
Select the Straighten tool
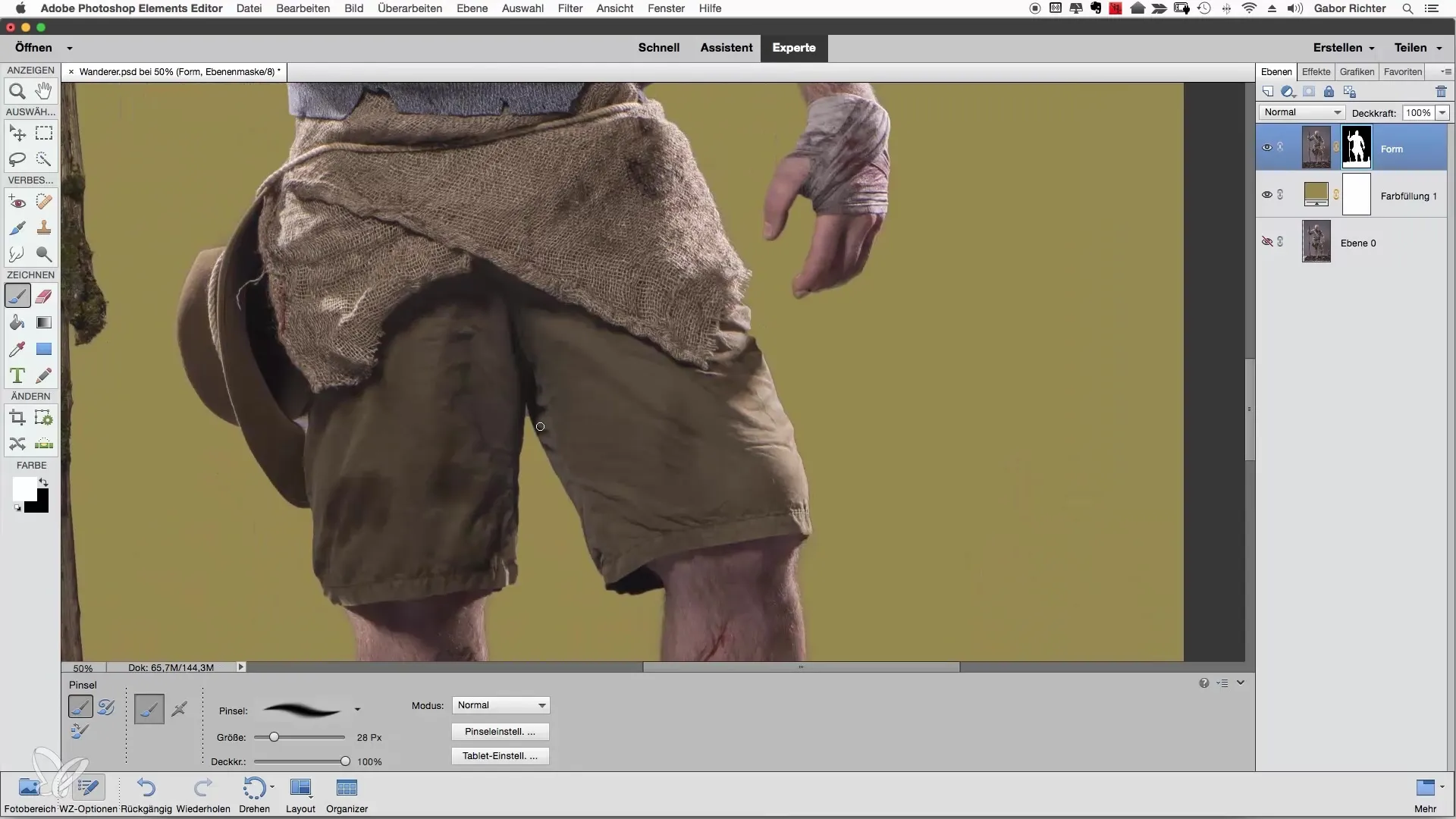(x=44, y=444)
